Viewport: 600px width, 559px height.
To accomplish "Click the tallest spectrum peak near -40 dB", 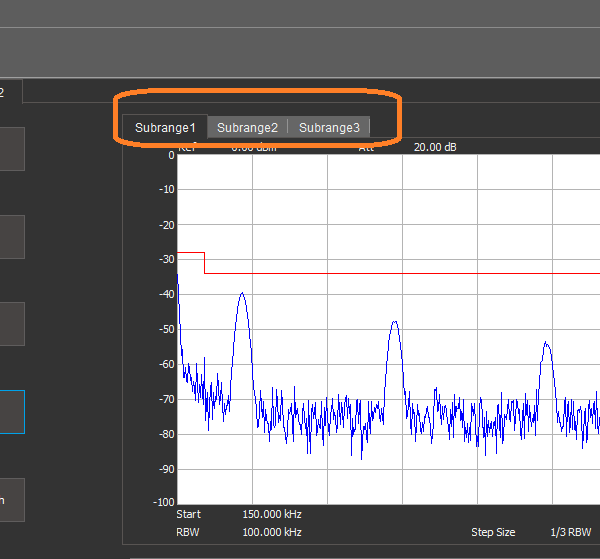I will tap(241, 295).
